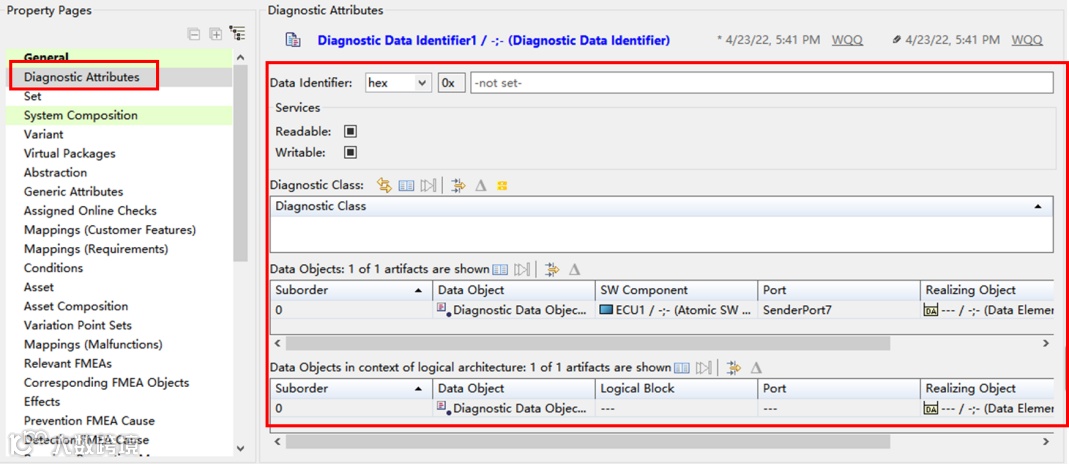
Task: Click the yellow square icon after the Diagnostic Class toolbar
Action: pos(502,185)
